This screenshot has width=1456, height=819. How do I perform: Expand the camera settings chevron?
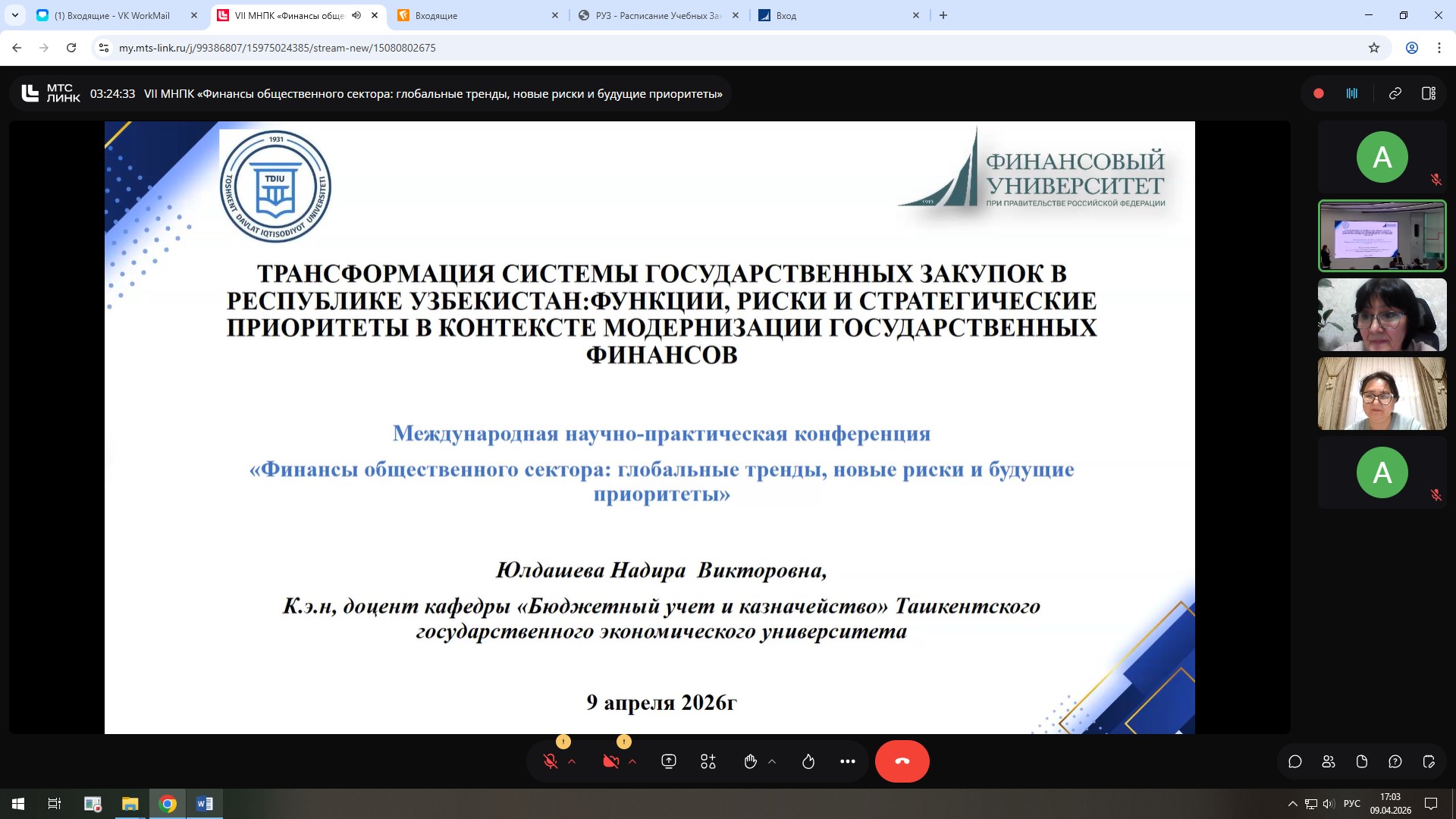click(632, 761)
